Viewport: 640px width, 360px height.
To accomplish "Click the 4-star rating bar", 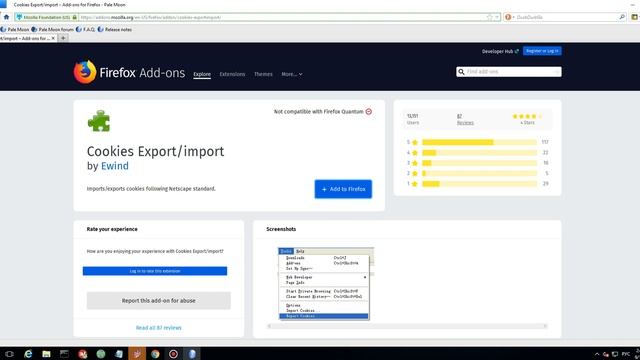I will [480, 153].
